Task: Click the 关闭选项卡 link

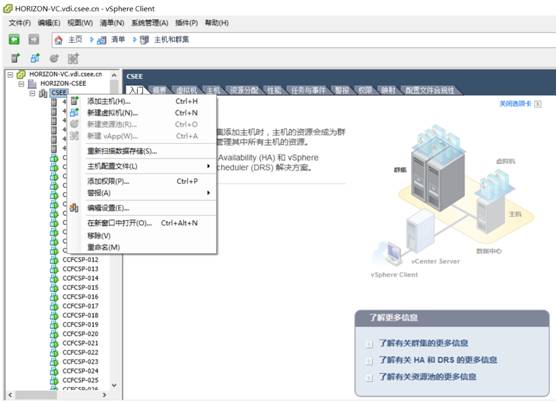Action: [515, 104]
